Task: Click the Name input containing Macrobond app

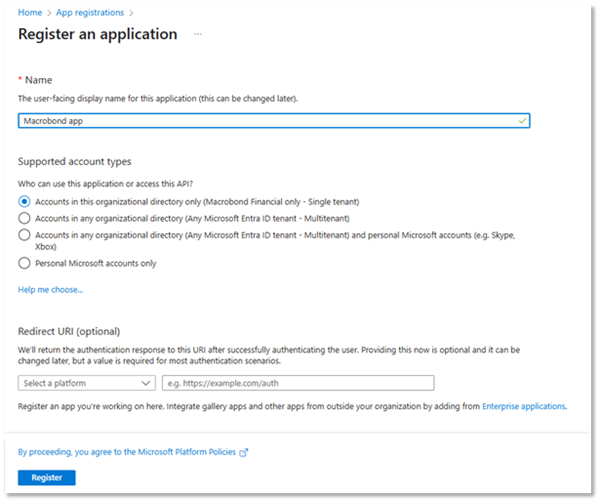Action: [274, 121]
